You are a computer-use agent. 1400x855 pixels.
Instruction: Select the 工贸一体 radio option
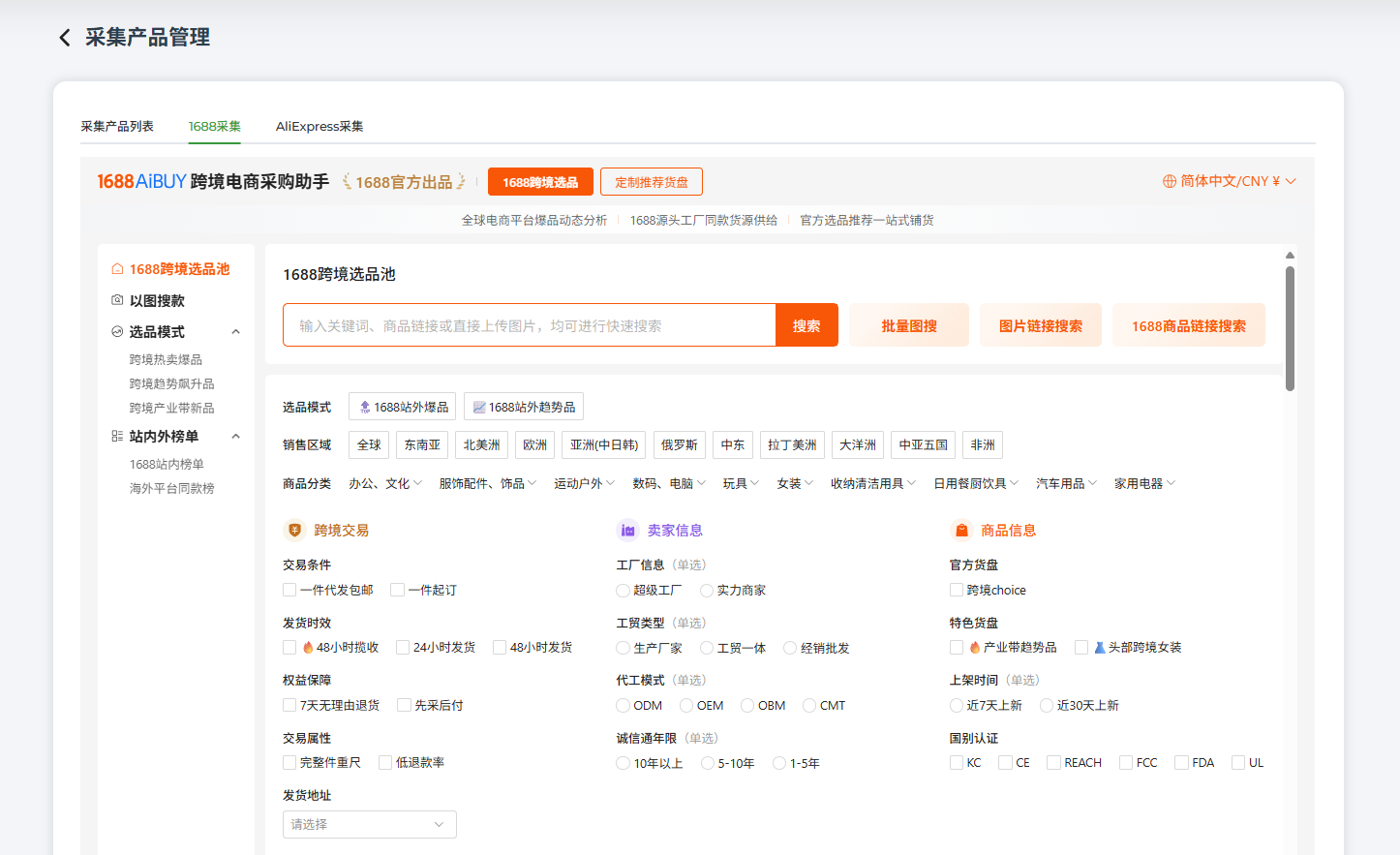coord(707,648)
